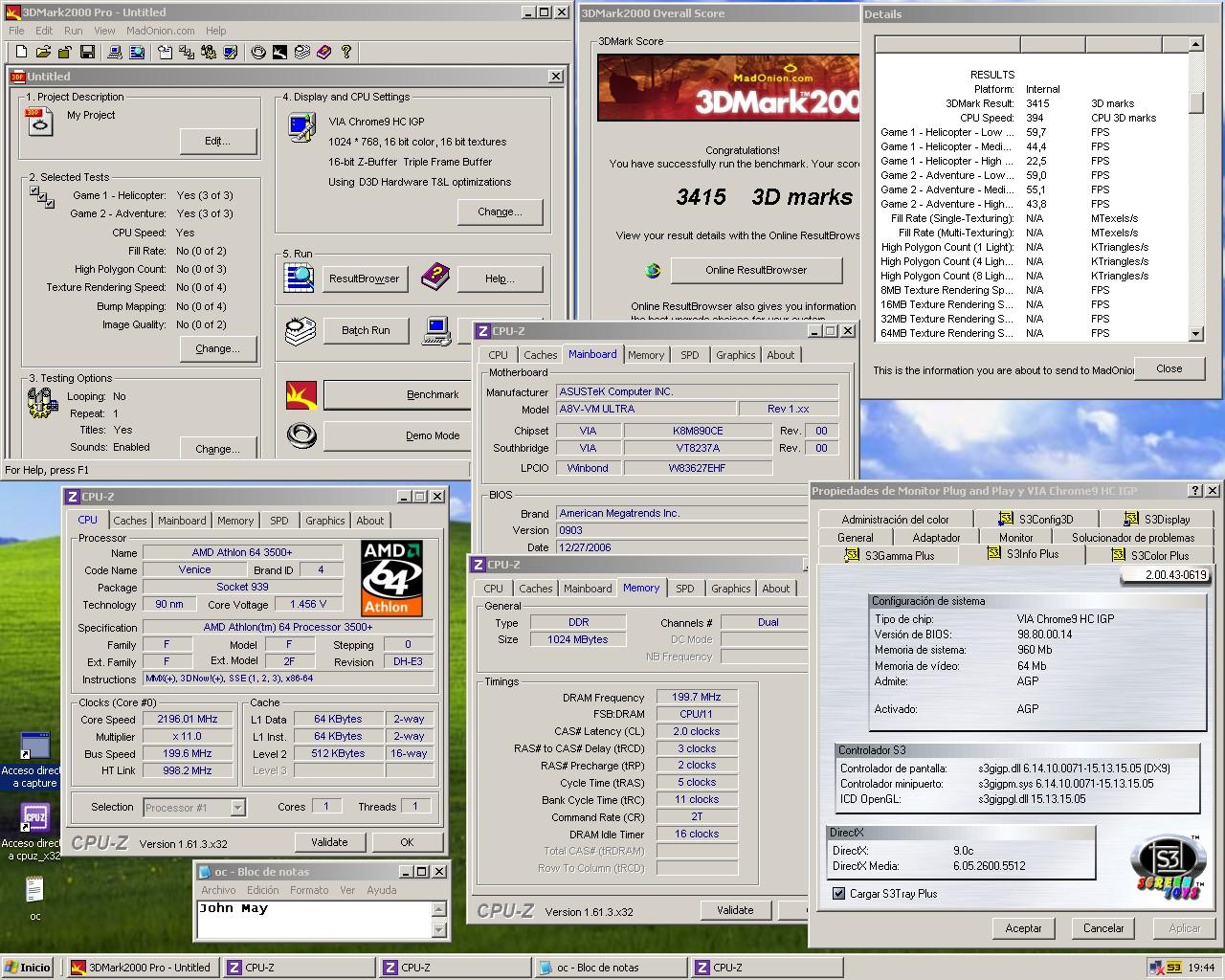Open the S3Config3D tab
The width and height of the screenshot is (1225, 980).
(1036, 519)
